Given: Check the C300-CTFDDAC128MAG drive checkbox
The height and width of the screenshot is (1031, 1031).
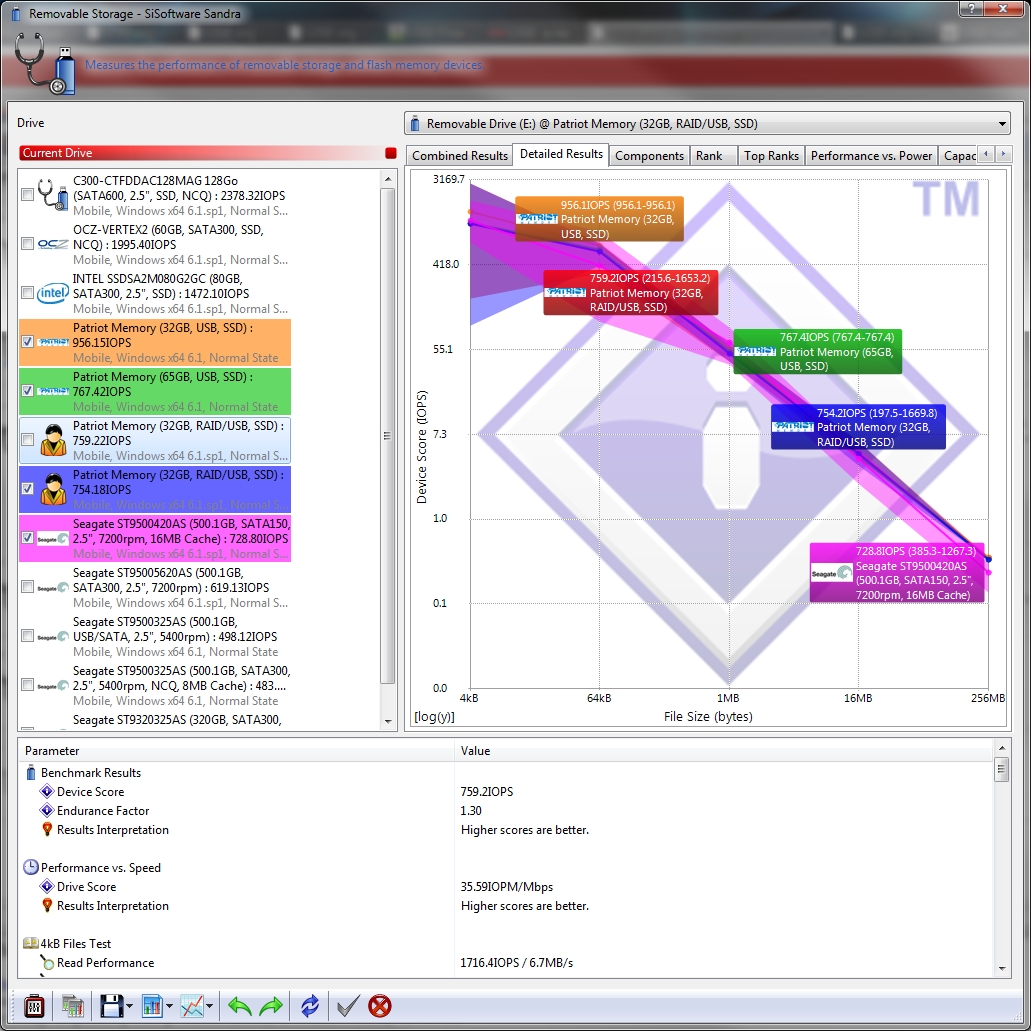Looking at the screenshot, I should [x=28, y=195].
